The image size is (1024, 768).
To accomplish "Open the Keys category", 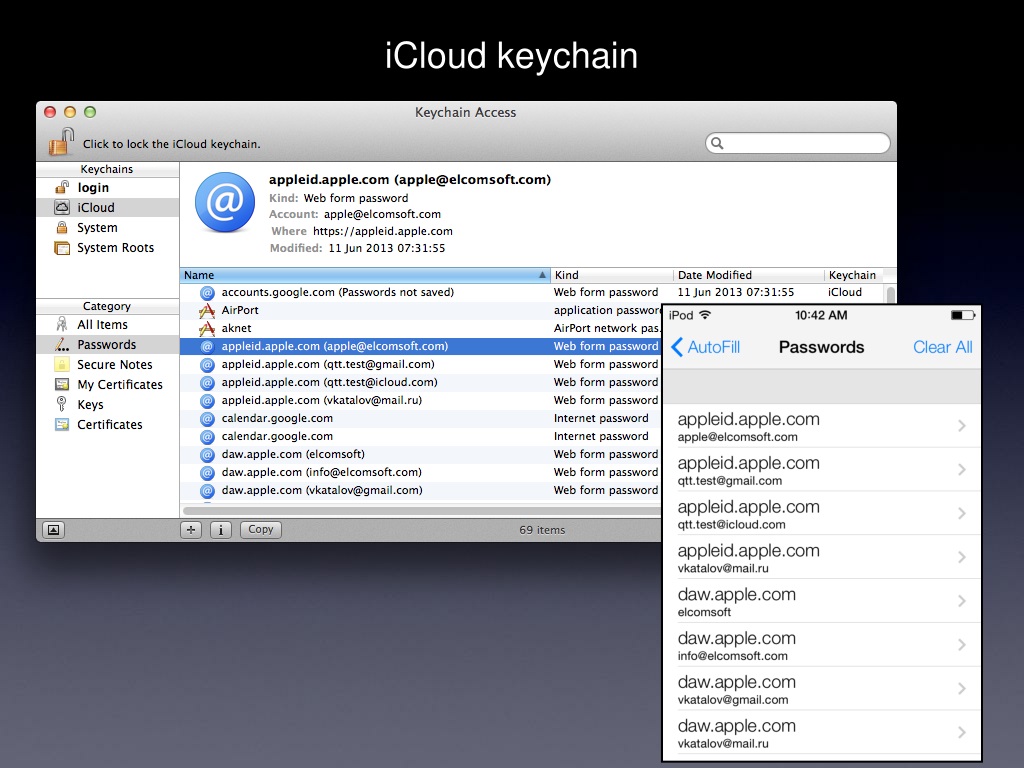I will (108, 404).
